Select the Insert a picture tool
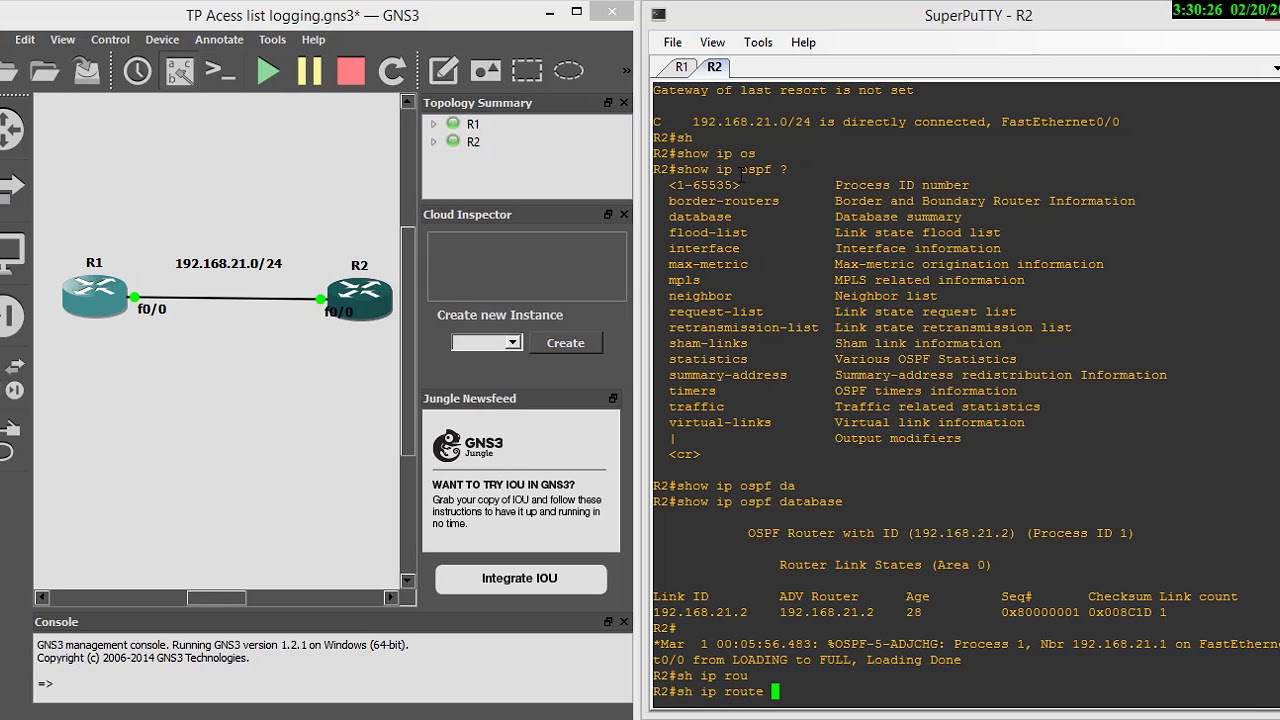Image resolution: width=1280 pixels, height=720 pixels. click(x=485, y=71)
